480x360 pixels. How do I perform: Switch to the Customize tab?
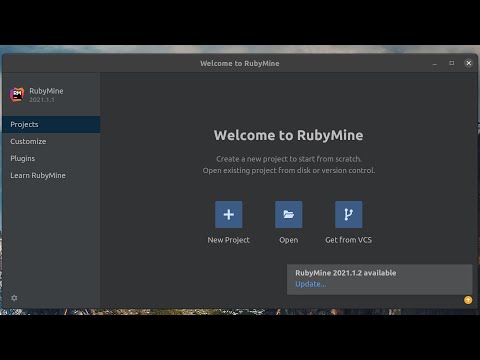tap(51, 141)
